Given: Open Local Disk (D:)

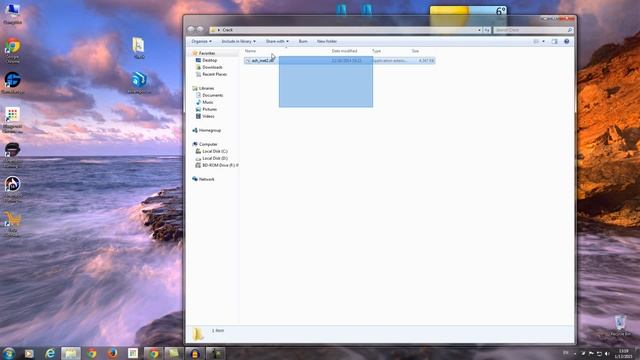Looking at the screenshot, I should point(215,158).
